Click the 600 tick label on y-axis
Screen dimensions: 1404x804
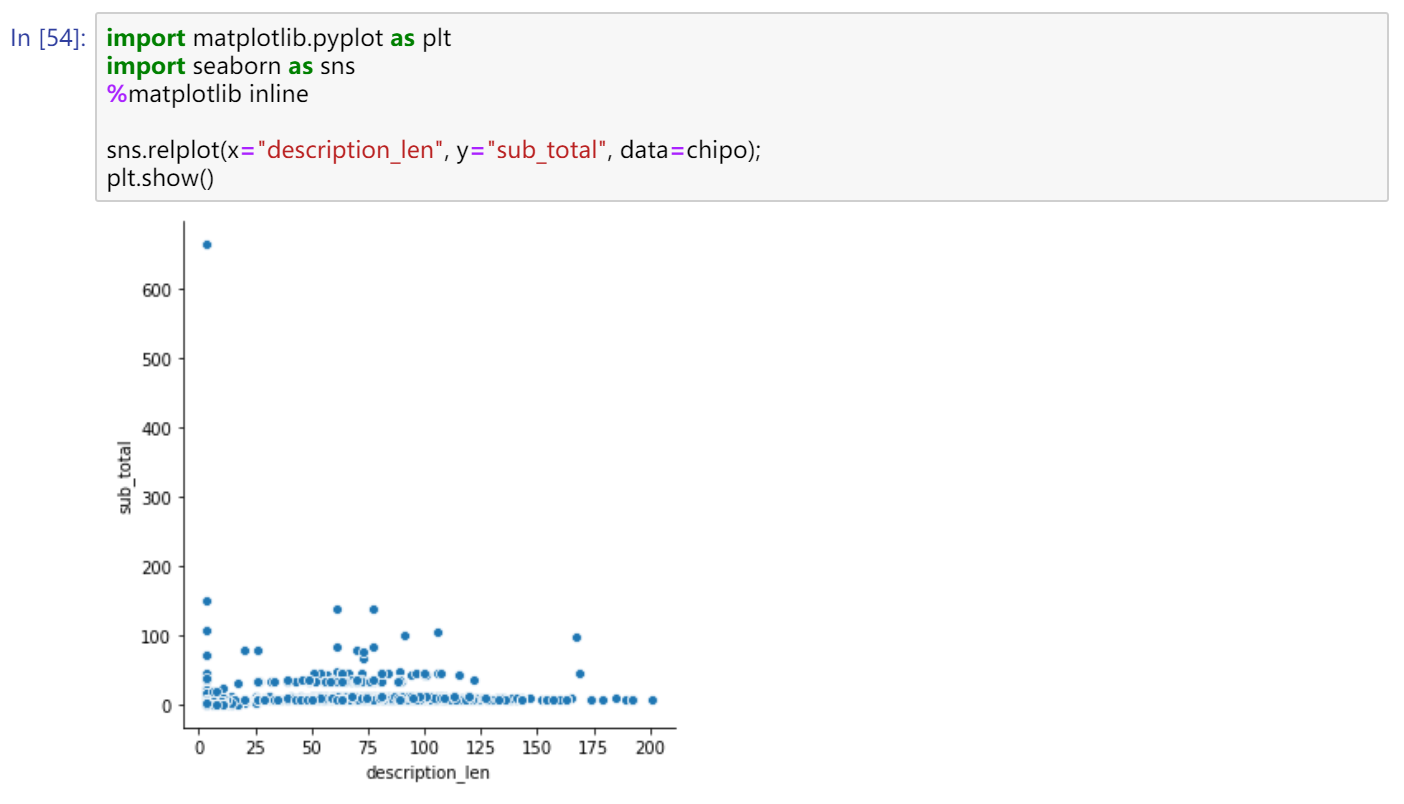pyautogui.click(x=159, y=290)
